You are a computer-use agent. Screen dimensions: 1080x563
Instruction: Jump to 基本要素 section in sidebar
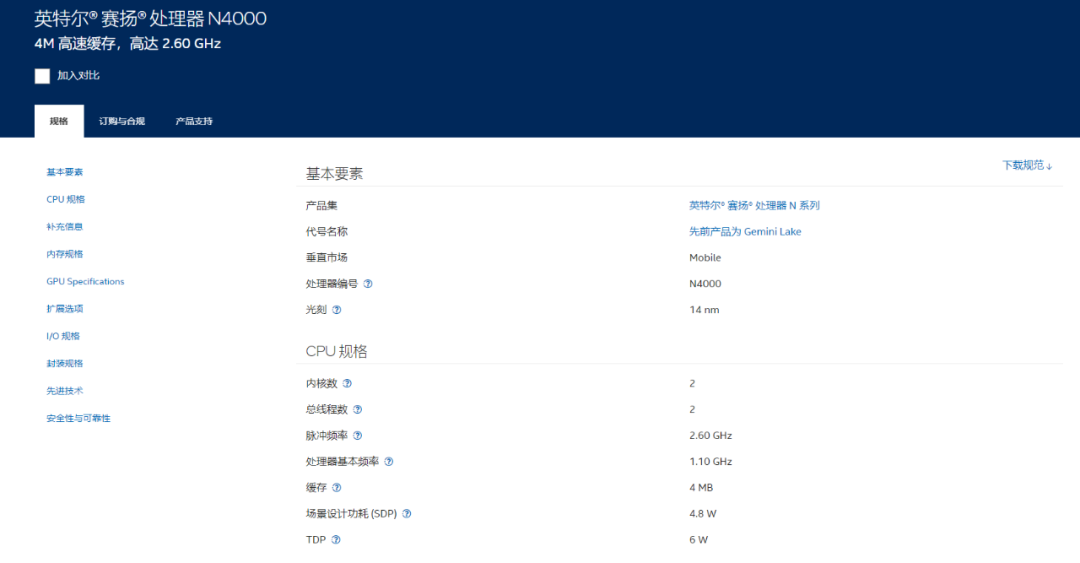click(65, 172)
